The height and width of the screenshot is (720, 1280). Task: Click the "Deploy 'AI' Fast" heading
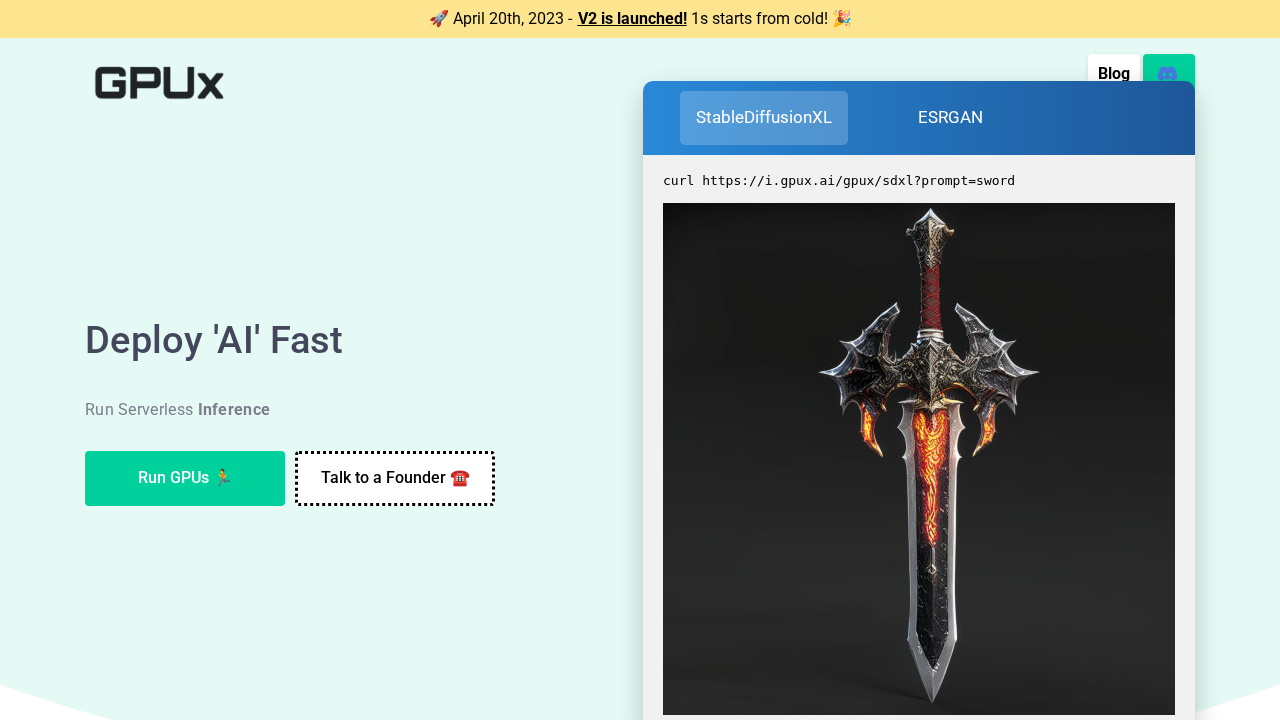[213, 340]
